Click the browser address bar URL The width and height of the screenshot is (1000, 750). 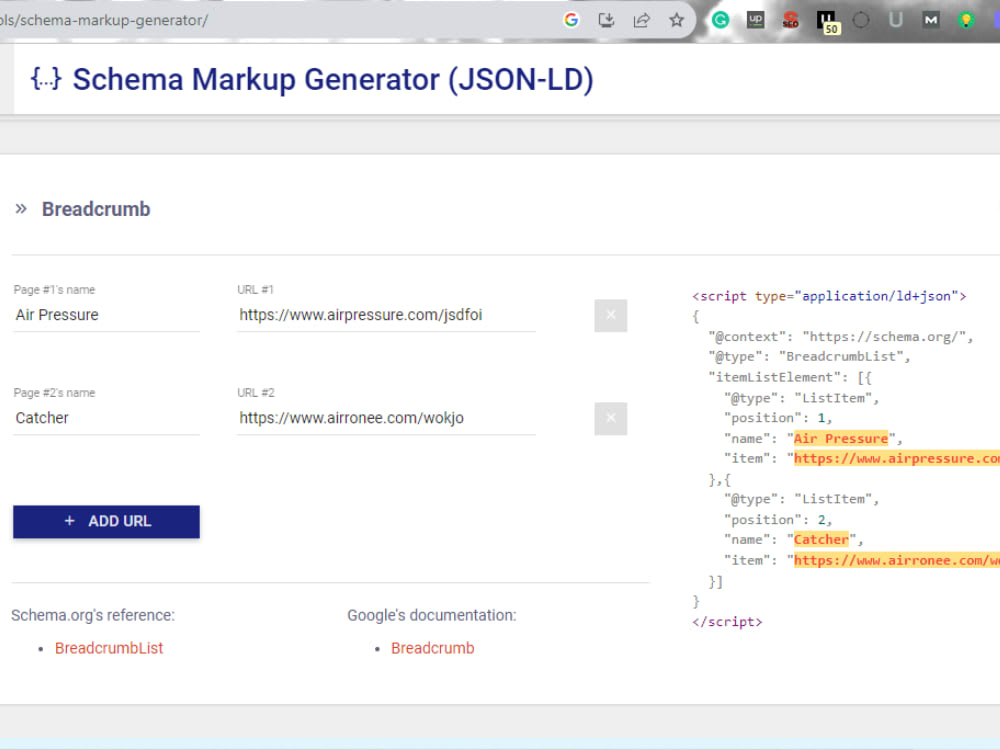click(x=104, y=20)
